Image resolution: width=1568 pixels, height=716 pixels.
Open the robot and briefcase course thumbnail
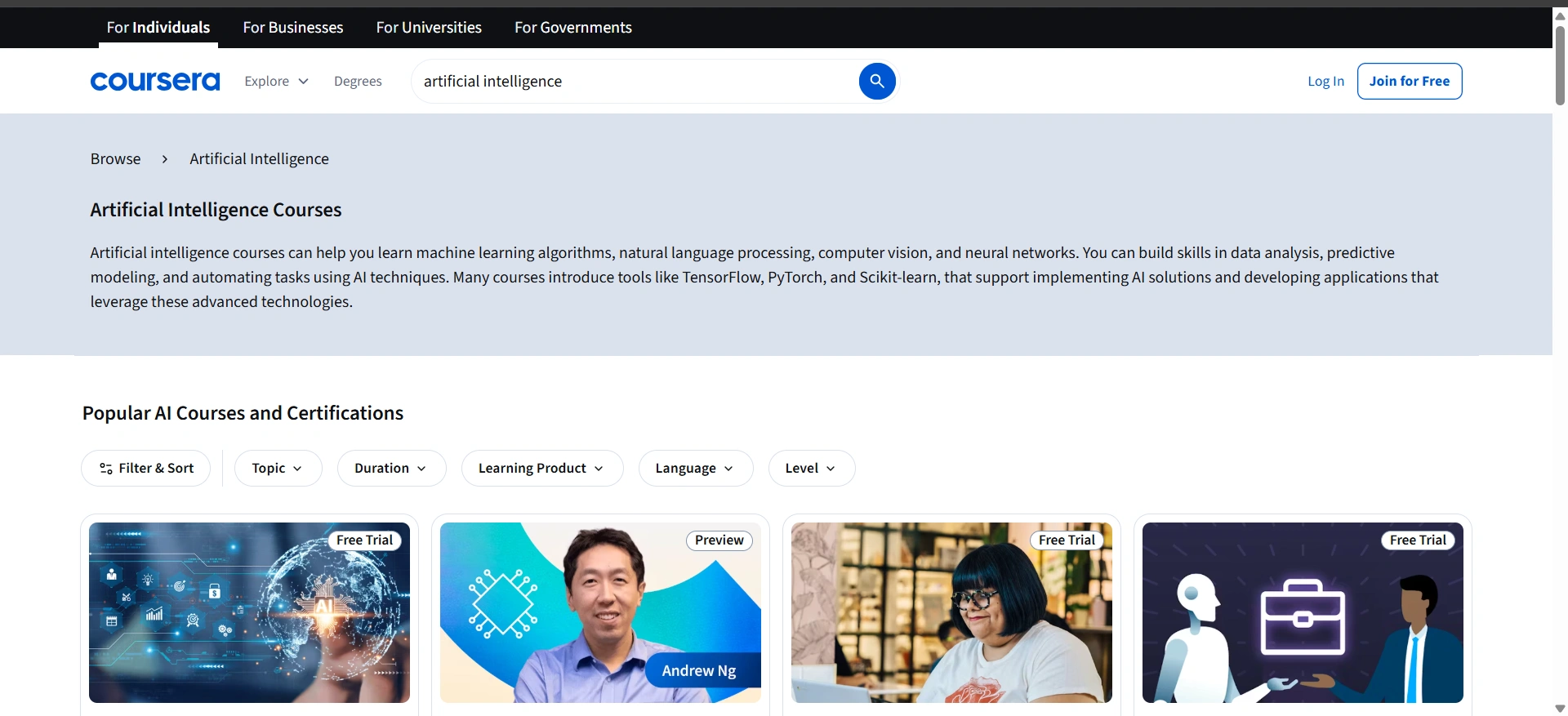point(1303,612)
